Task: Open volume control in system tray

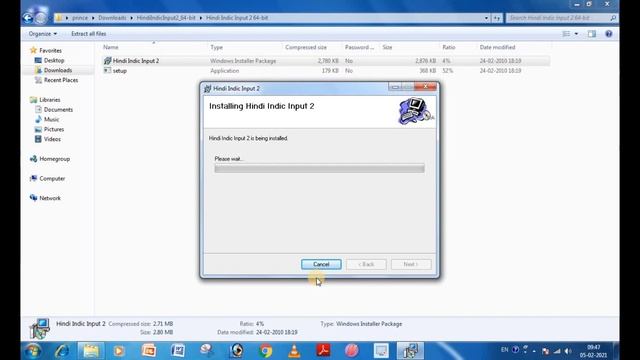Action: (x=568, y=351)
